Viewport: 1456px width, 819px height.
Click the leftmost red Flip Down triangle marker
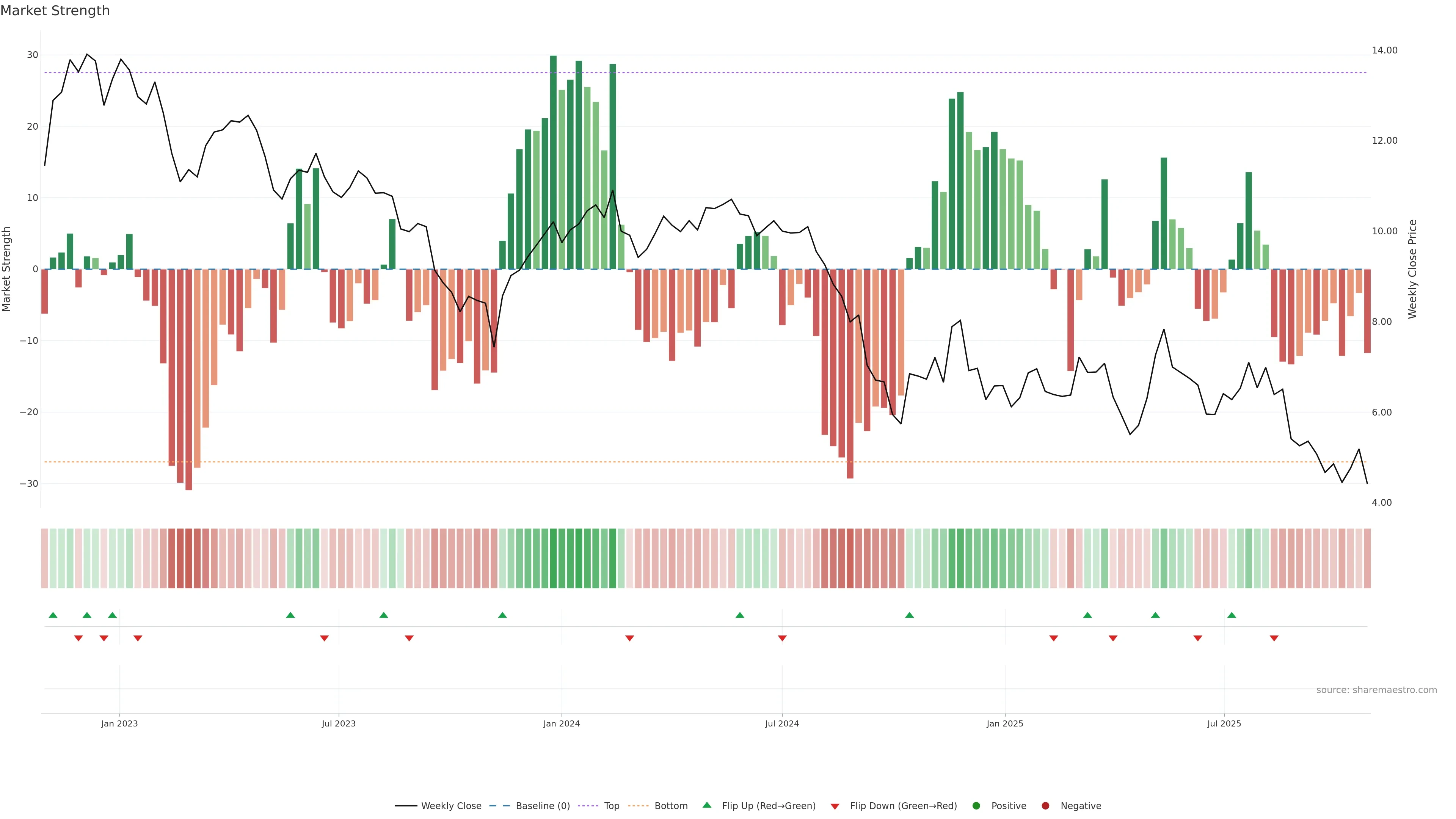[x=78, y=638]
